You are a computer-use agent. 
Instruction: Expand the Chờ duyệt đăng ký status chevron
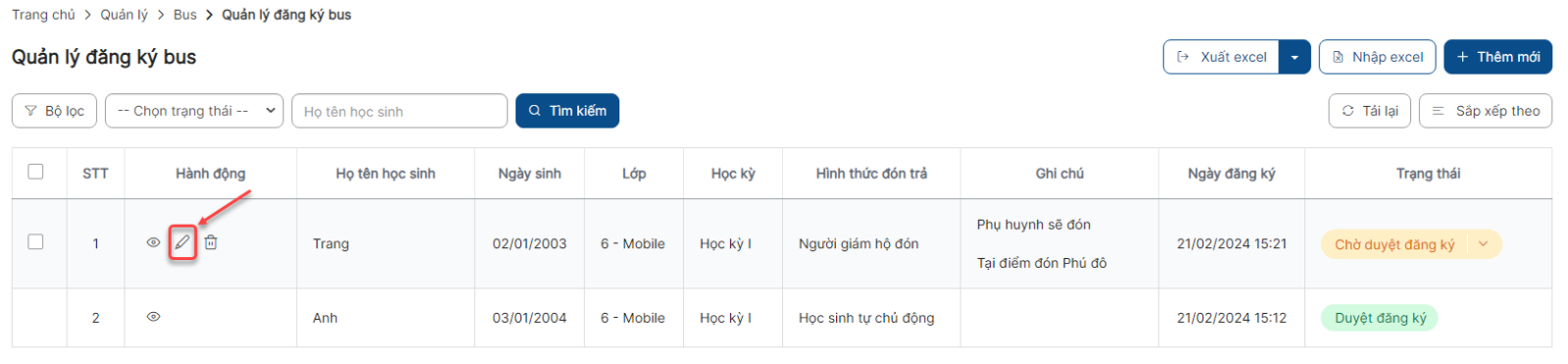[1483, 244]
